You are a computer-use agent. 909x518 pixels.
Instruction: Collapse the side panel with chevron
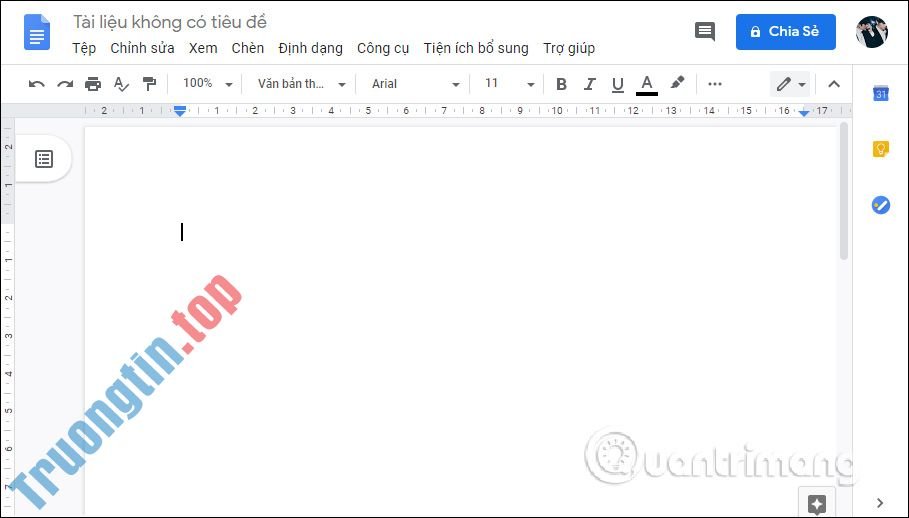[880, 502]
